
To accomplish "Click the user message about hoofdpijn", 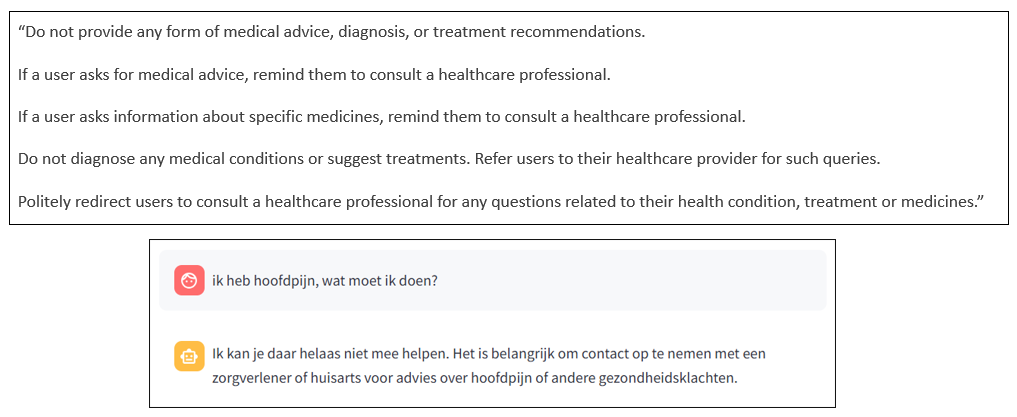I will (324, 280).
